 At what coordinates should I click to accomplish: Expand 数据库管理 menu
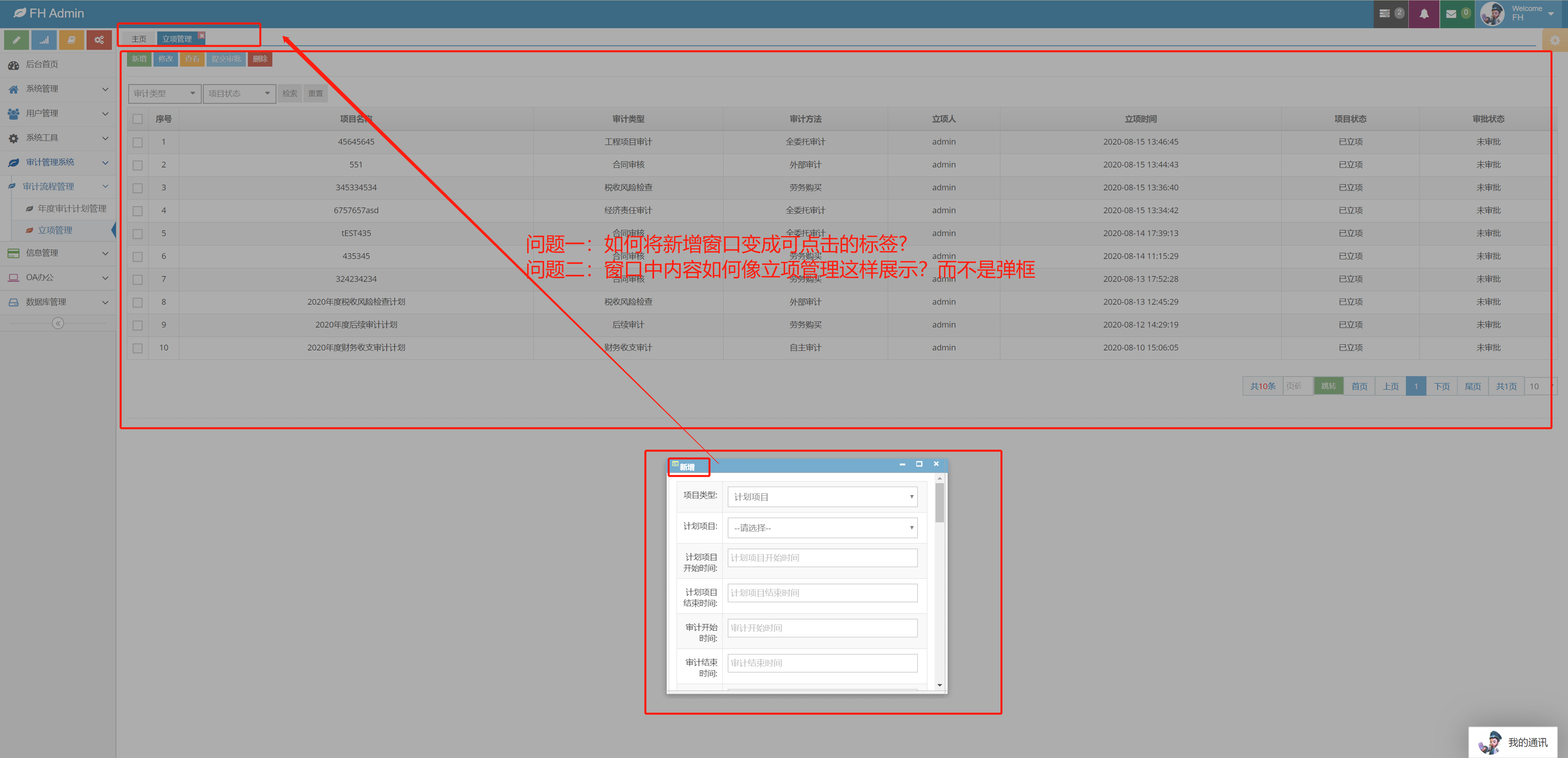(x=58, y=302)
